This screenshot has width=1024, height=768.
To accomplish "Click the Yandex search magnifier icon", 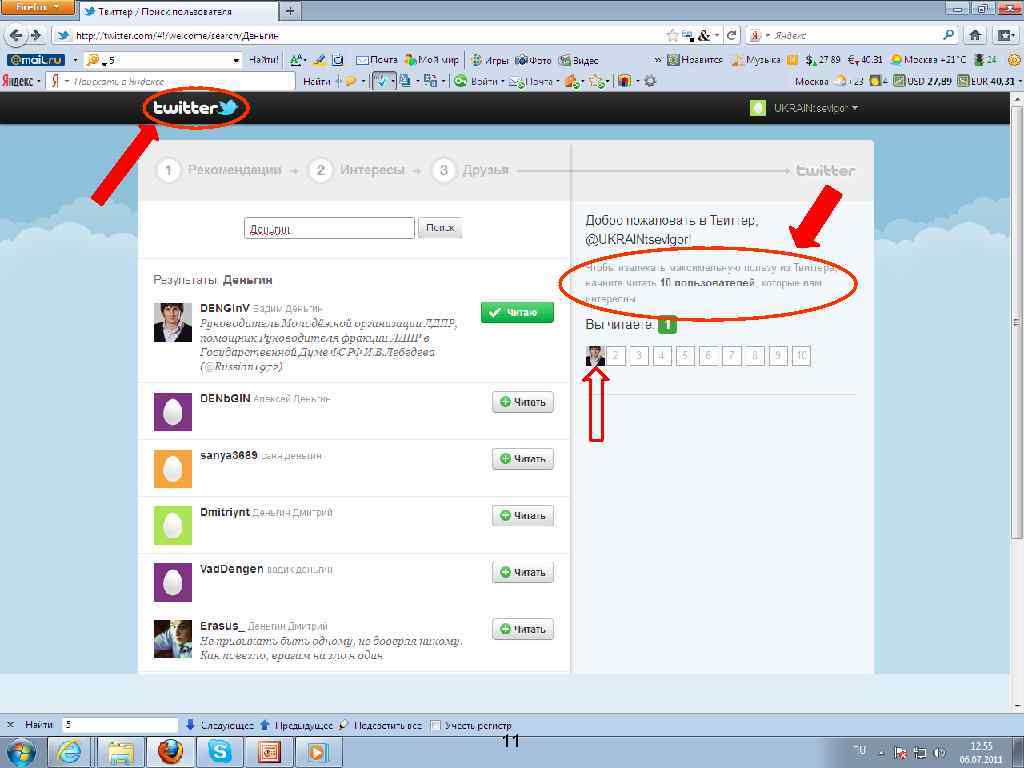I will (948, 35).
